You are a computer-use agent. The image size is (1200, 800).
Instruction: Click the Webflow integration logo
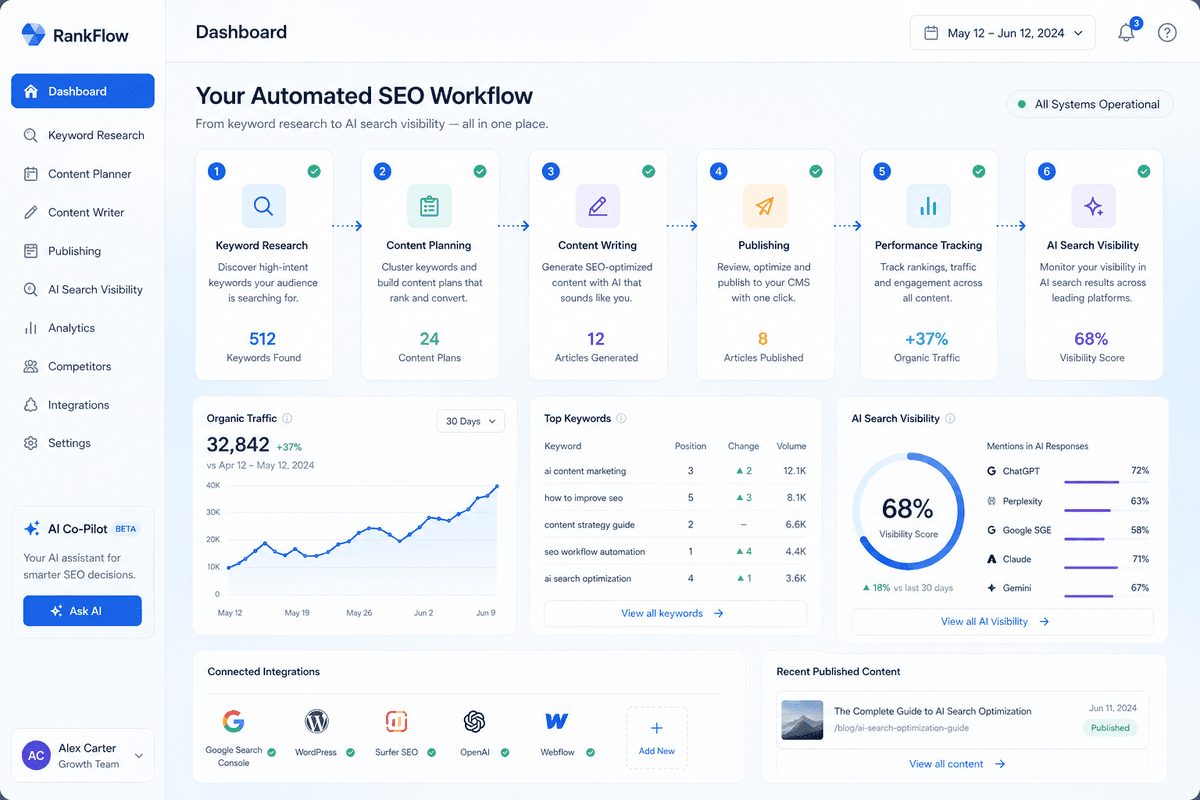tap(557, 721)
